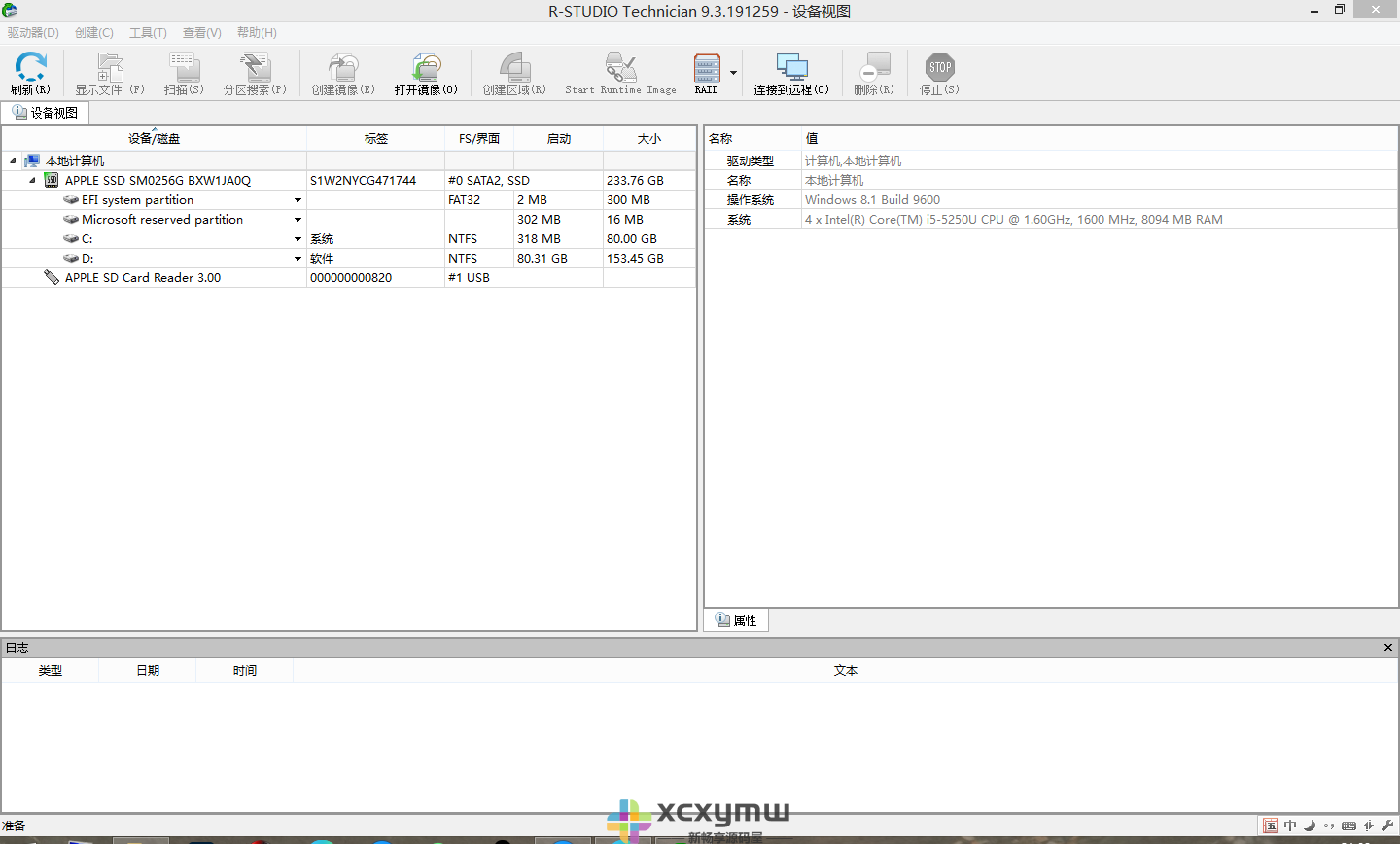Screen dimensions: 1400x844
Task: Select the Properties (属性) tab
Action: click(736, 620)
